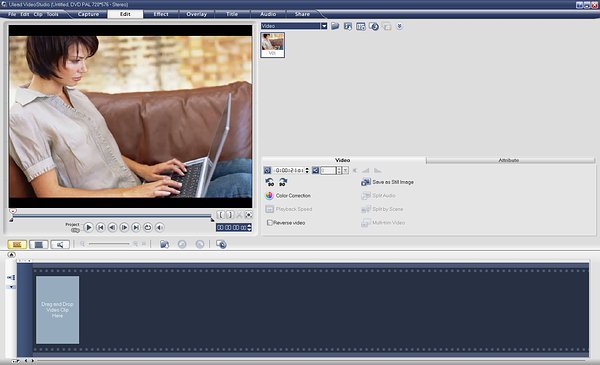Image resolution: width=600 pixels, height=365 pixels.
Task: Click the audio fade-out icon
Action: 378,170
